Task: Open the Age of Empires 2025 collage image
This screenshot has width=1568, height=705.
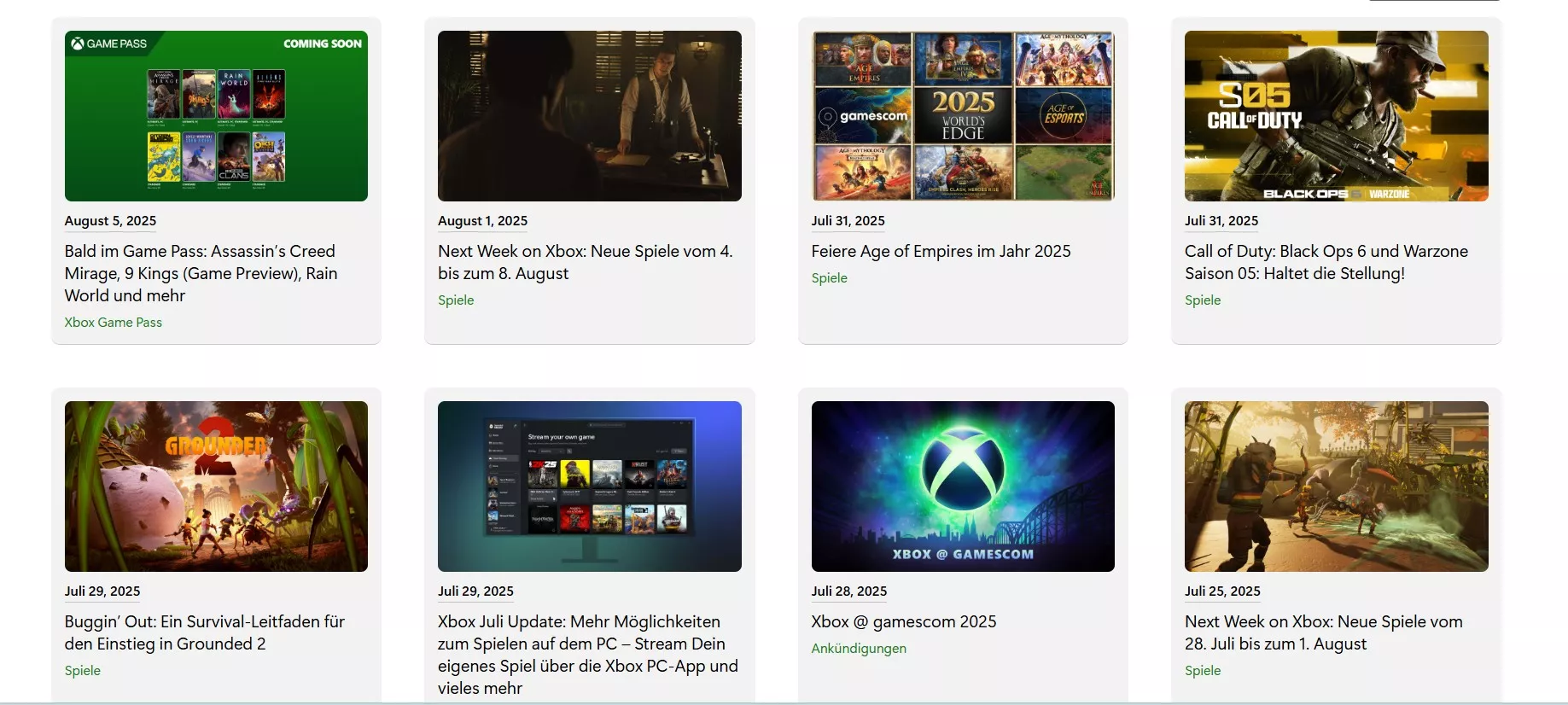Action: 963,116
